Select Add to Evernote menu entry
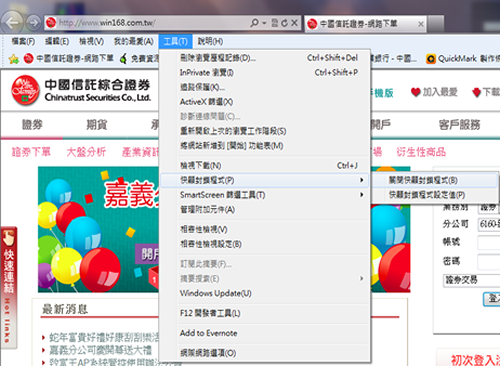 [x=265, y=333]
